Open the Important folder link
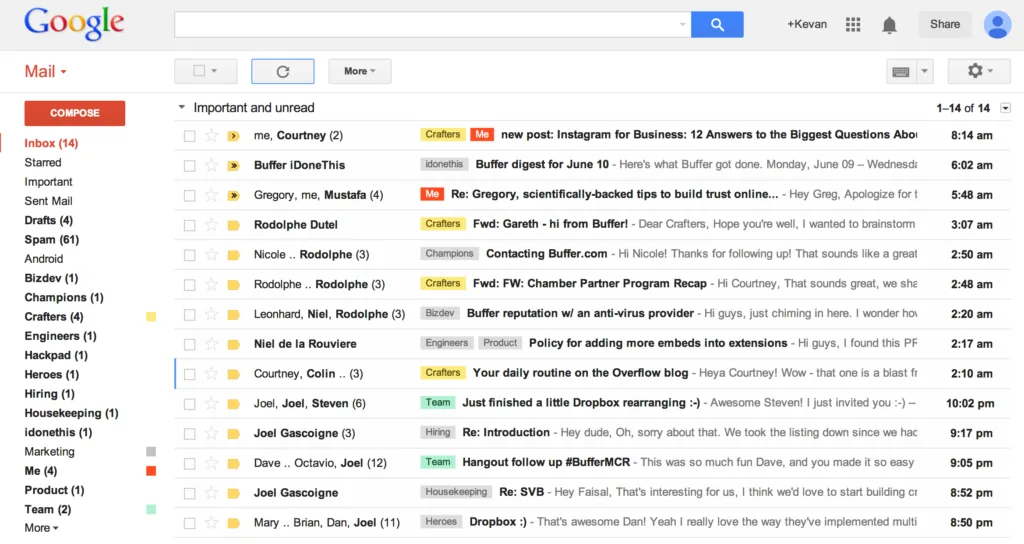The width and height of the screenshot is (1024, 544). 48,182
